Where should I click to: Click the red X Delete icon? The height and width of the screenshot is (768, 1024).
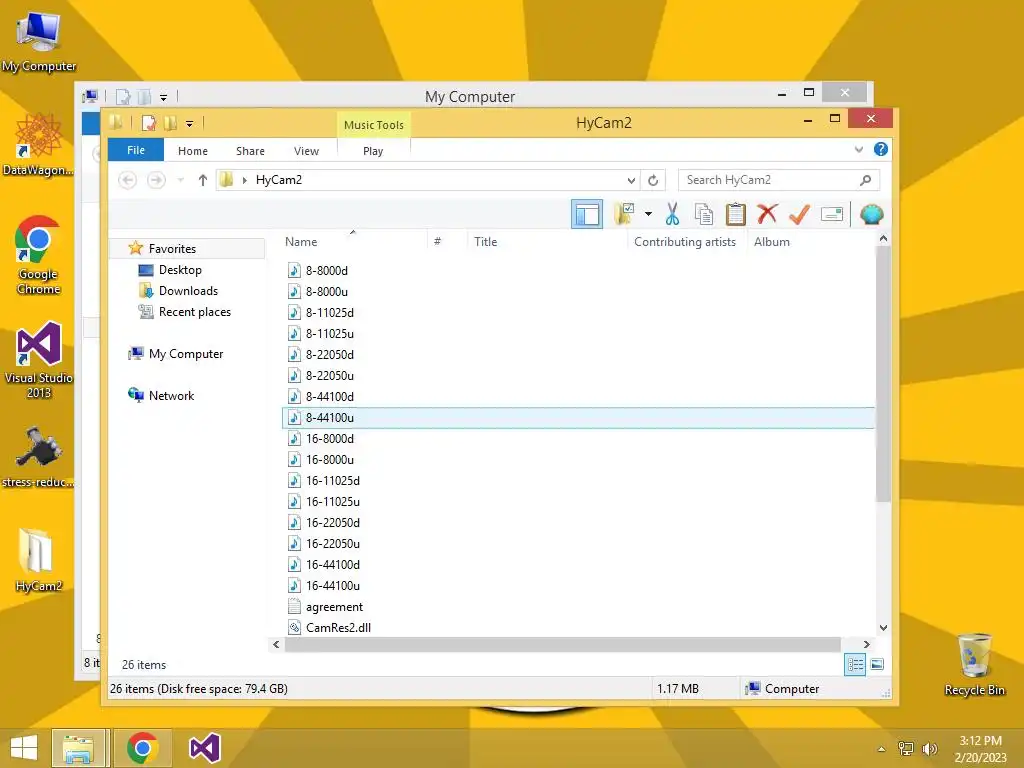click(x=767, y=214)
